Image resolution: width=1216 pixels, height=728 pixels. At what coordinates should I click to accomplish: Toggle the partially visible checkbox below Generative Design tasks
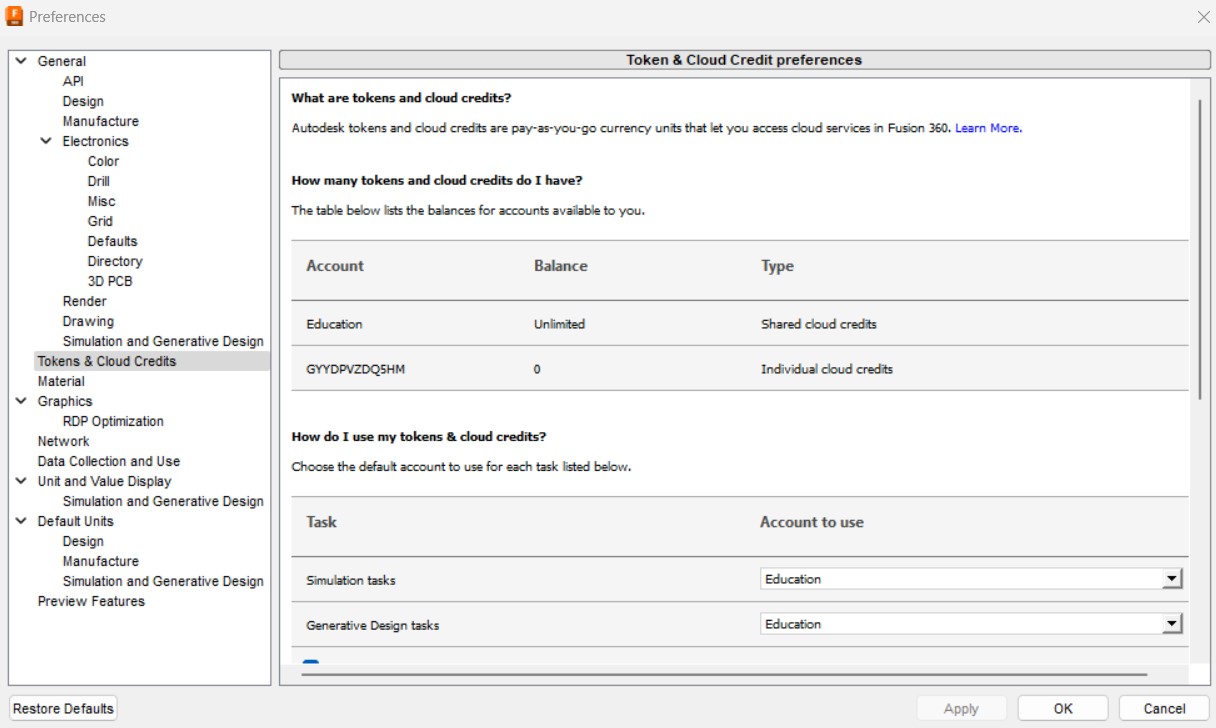click(311, 664)
